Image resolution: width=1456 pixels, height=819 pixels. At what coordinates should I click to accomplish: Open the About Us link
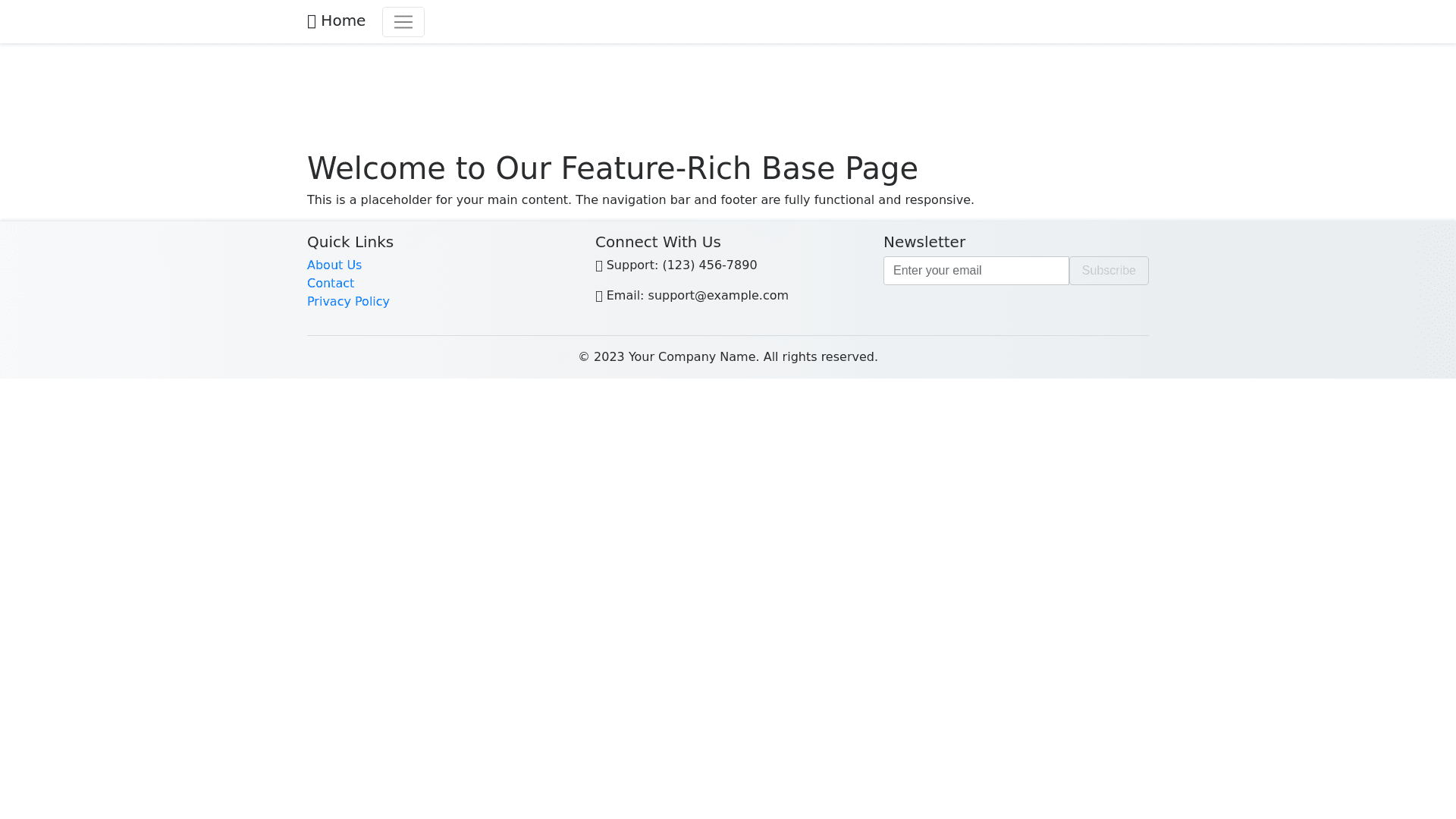(x=334, y=265)
